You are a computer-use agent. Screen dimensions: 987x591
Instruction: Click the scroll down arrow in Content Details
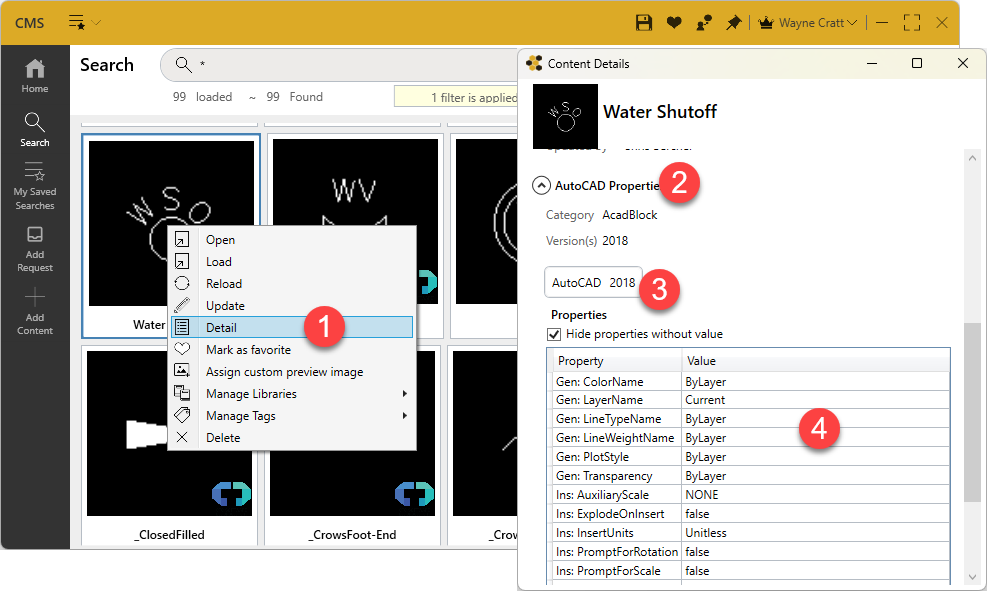point(973,577)
